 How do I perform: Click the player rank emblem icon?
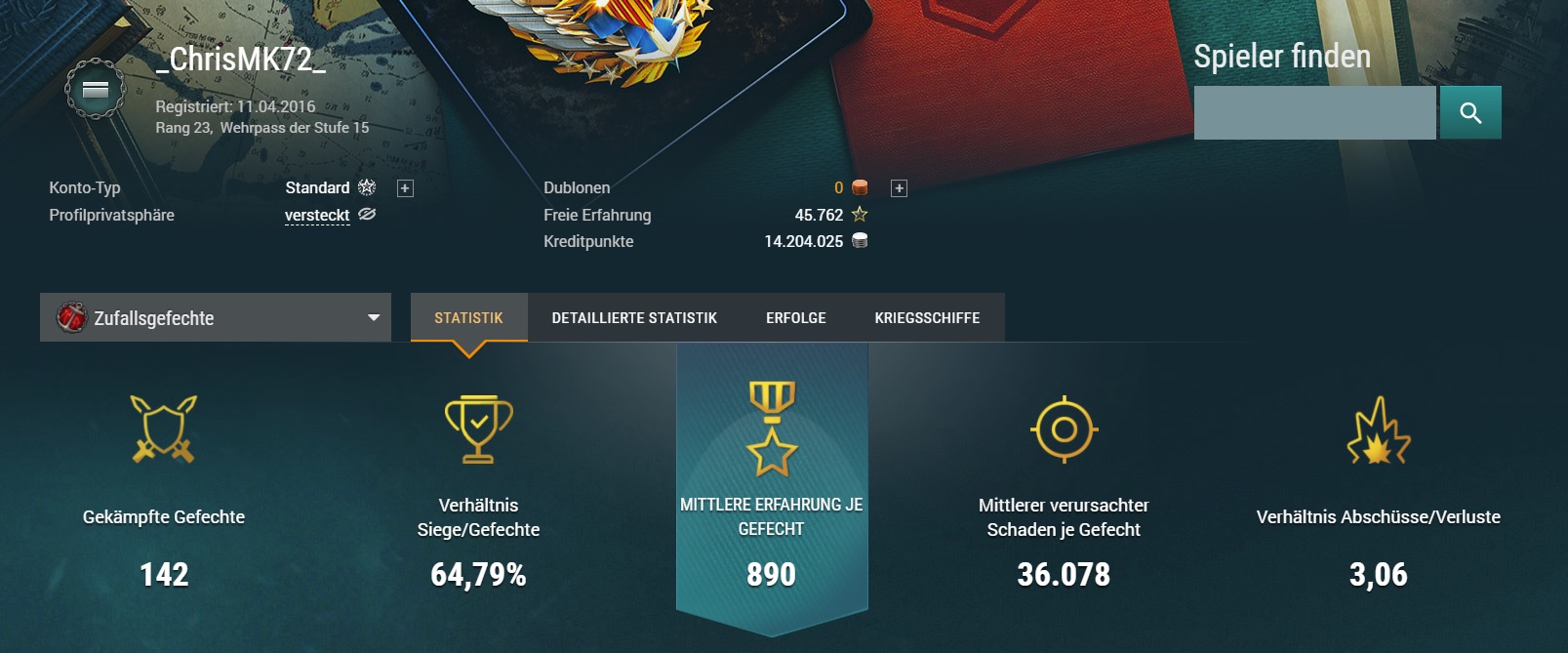95,90
